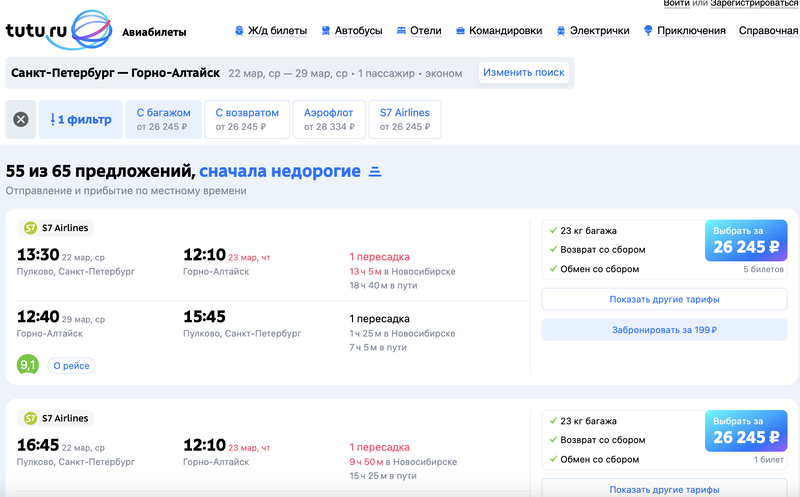Viewport: 800px width, 497px height.
Task: Click Изменить поиск button
Action: click(x=524, y=72)
